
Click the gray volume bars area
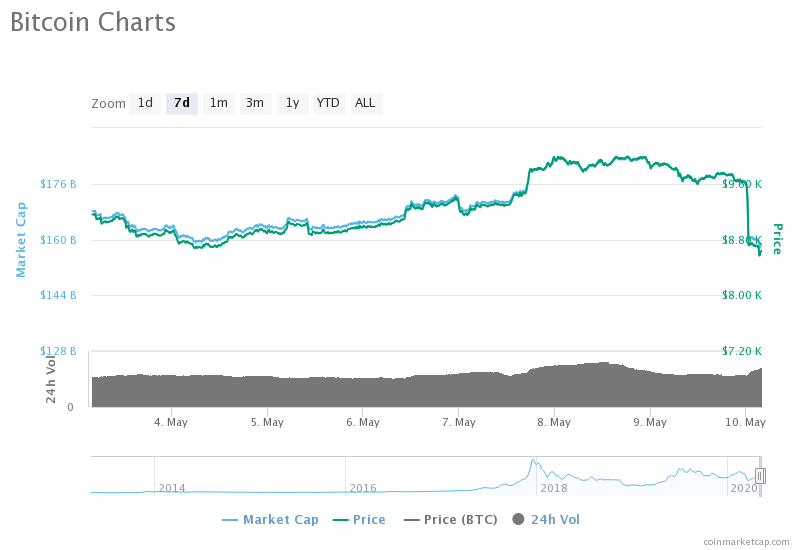pos(427,390)
